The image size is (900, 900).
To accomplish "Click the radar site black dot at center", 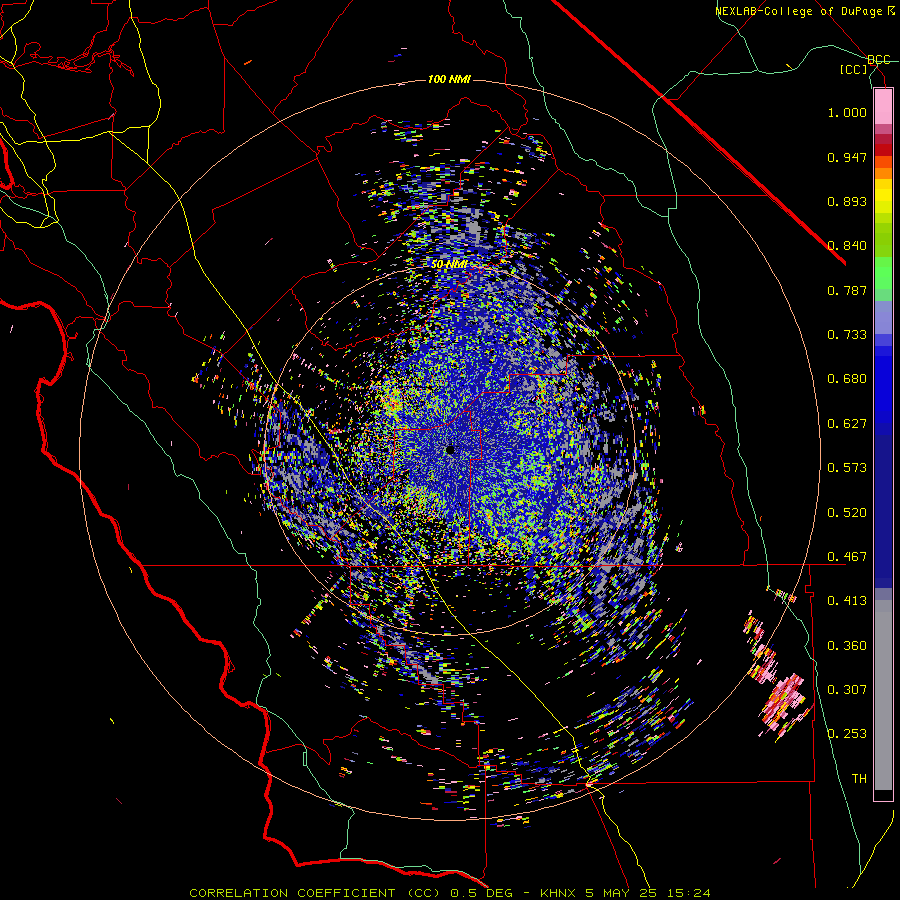I will [x=450, y=450].
